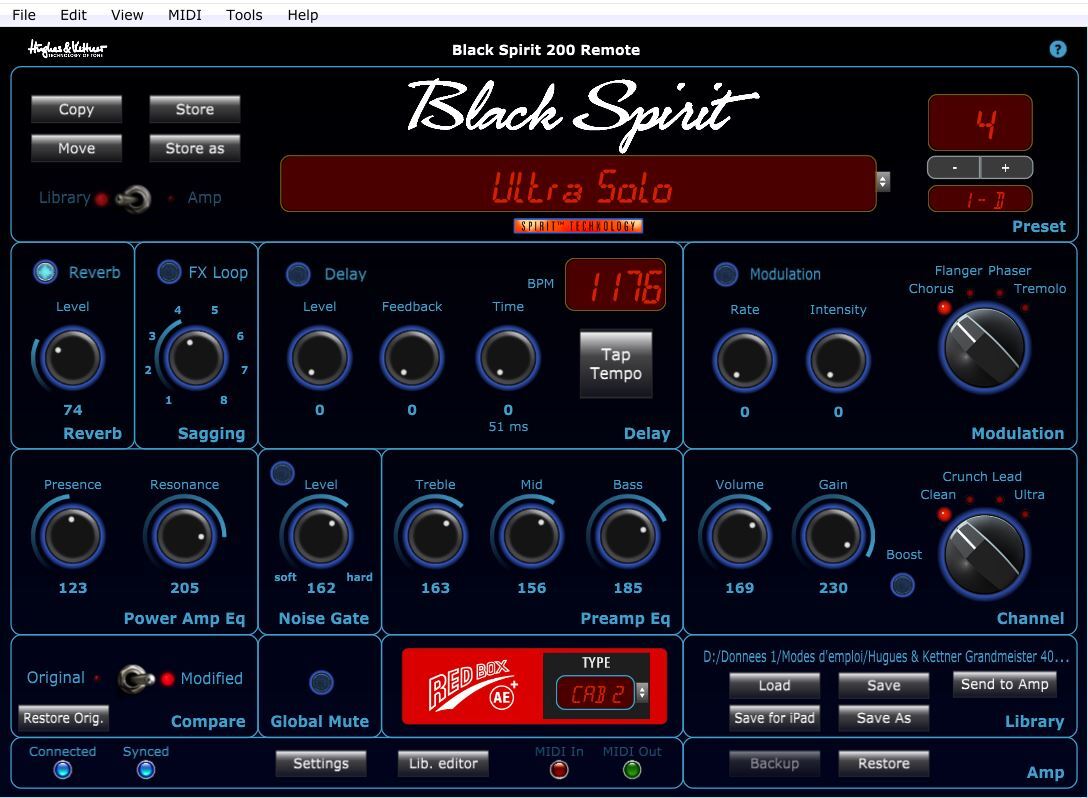
Task: Click the Reverb Level knob
Action: pyautogui.click(x=72, y=358)
